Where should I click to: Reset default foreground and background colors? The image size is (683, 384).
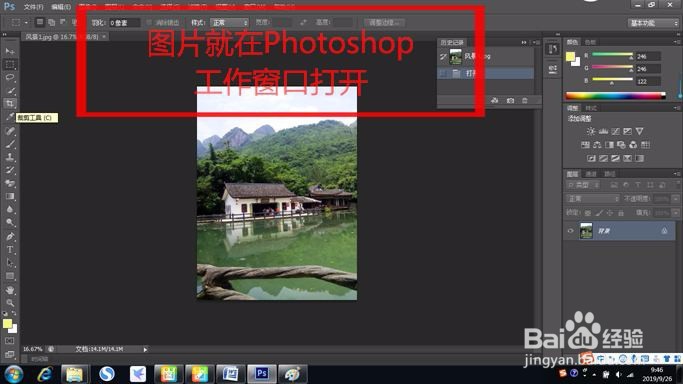pyautogui.click(x=5, y=313)
